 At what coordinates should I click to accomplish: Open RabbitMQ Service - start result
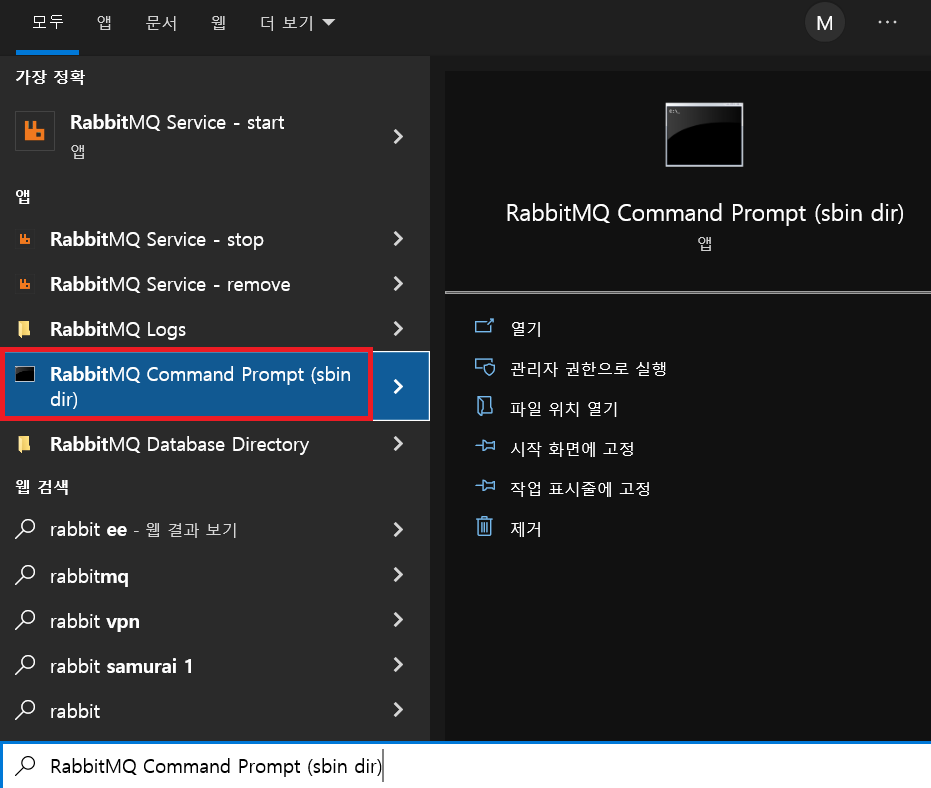(x=186, y=137)
